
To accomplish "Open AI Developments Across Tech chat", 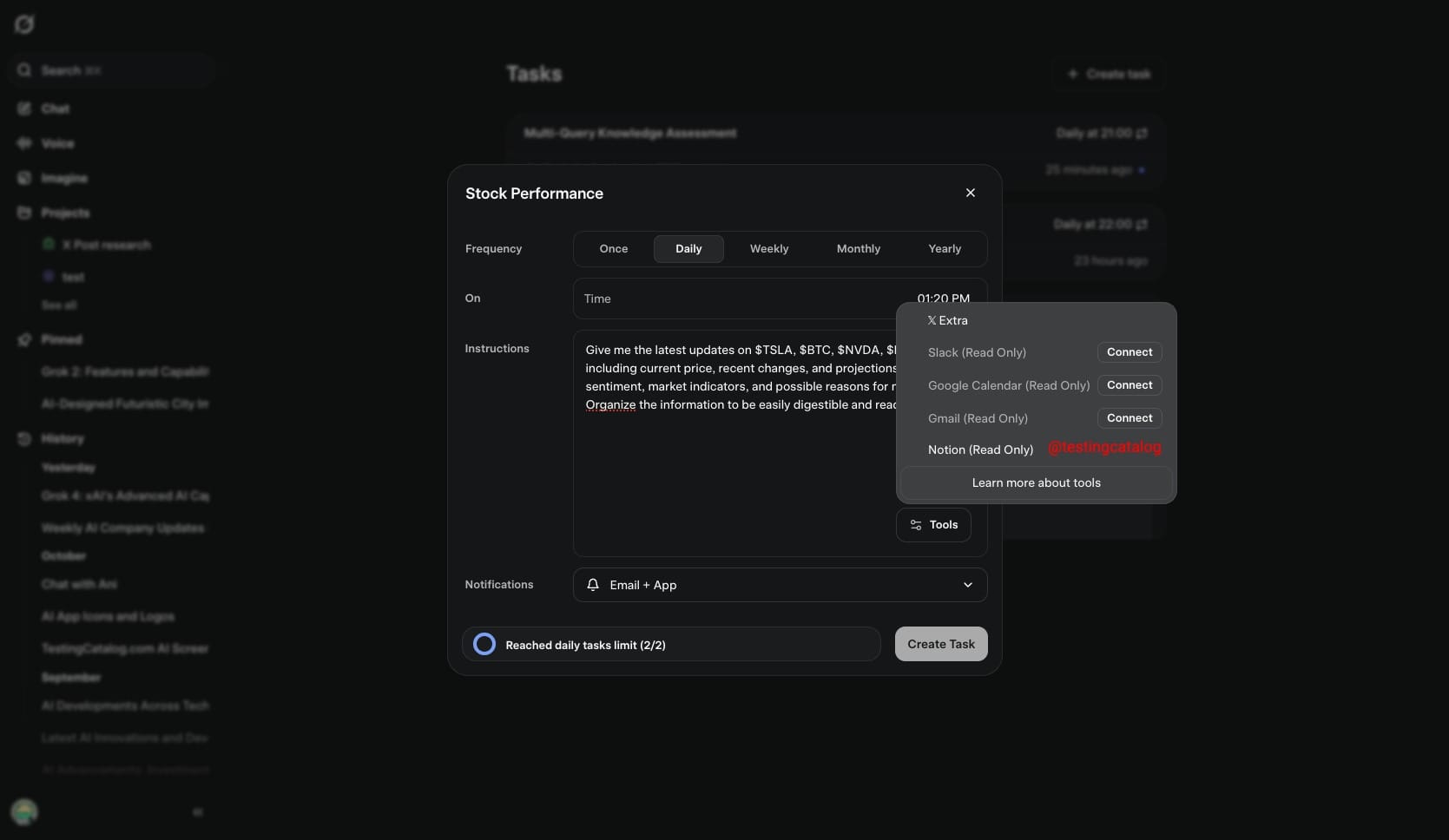I will pyautogui.click(x=125, y=705).
